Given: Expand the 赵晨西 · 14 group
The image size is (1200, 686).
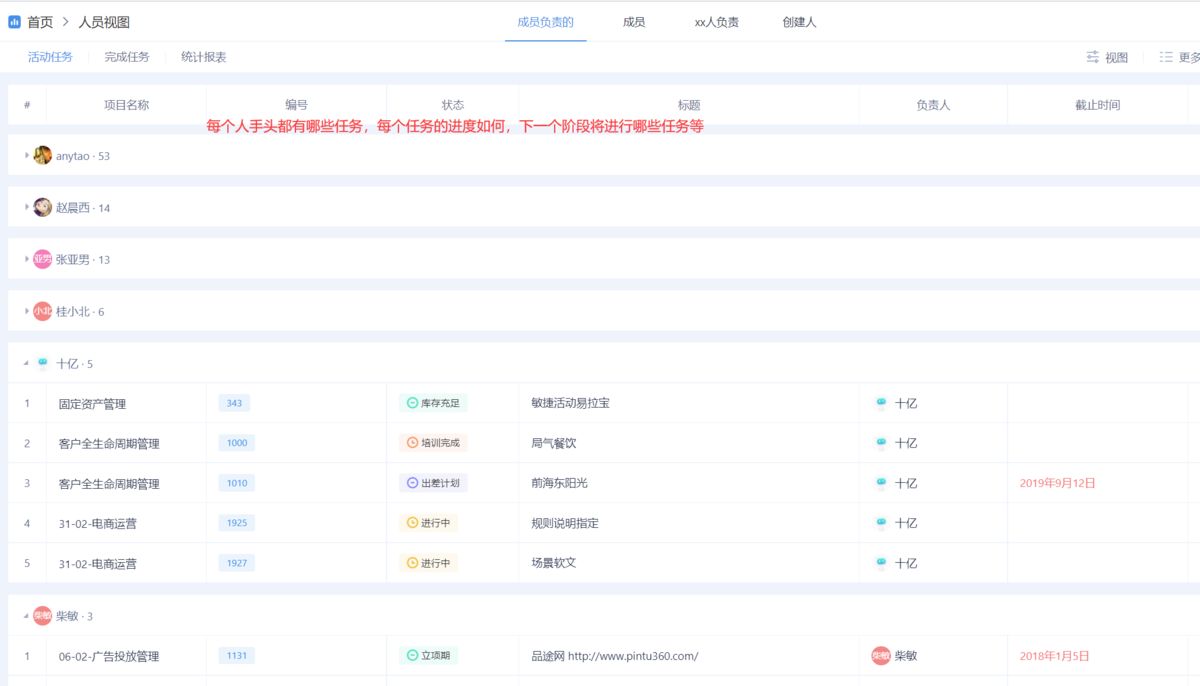Looking at the screenshot, I should (x=27, y=207).
